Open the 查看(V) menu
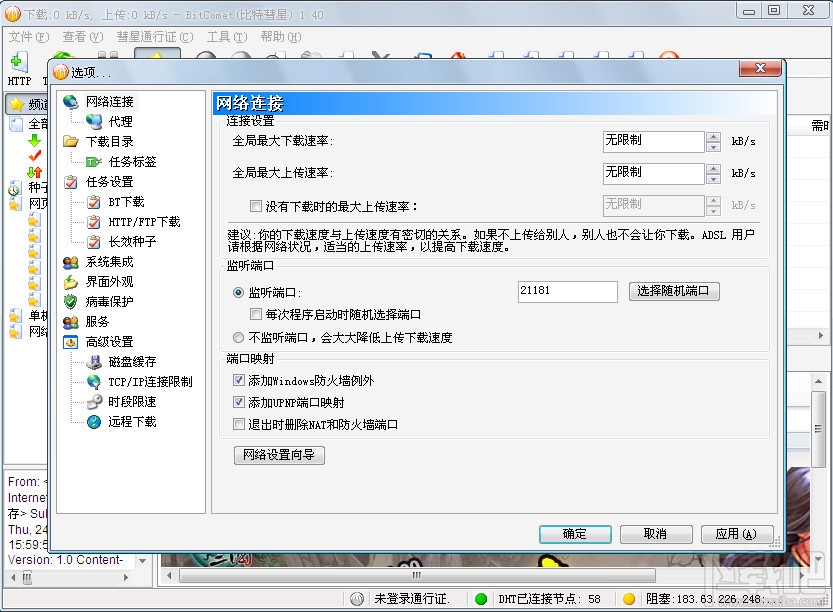 (83, 37)
